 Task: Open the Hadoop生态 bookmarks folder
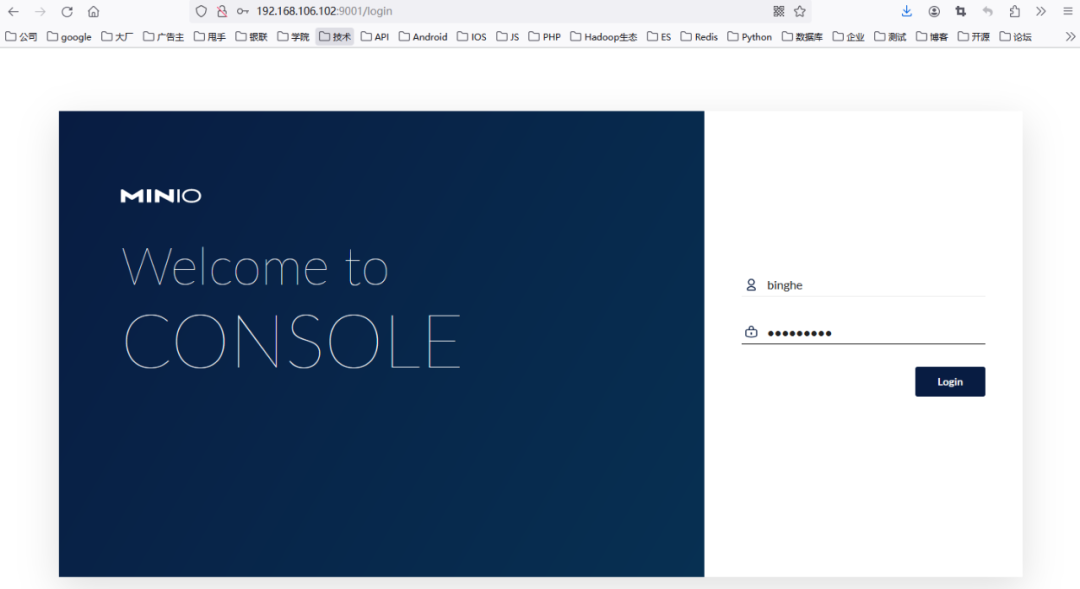click(604, 37)
